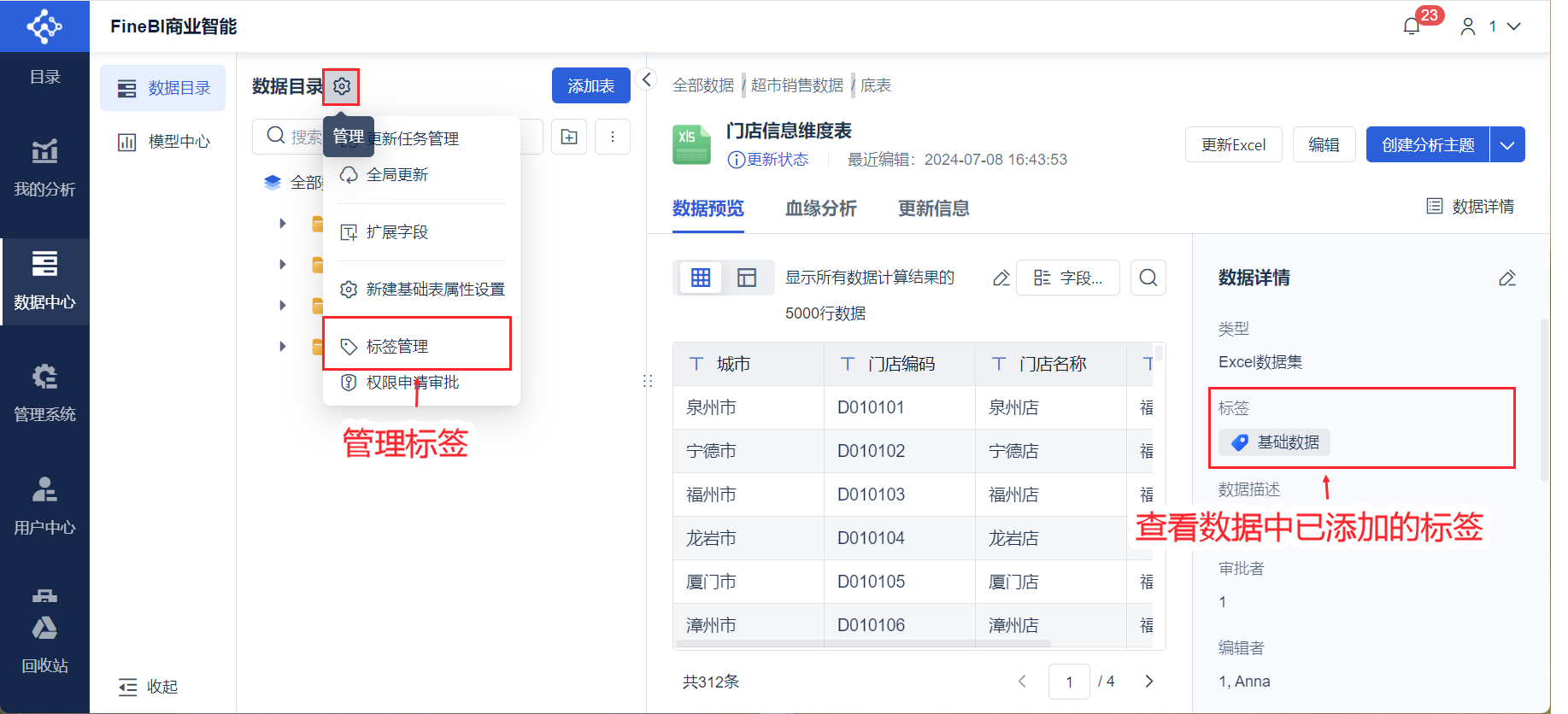Viewport: 1568px width, 714px height.
Task: Click the 城市 column header
Action: 749,364
